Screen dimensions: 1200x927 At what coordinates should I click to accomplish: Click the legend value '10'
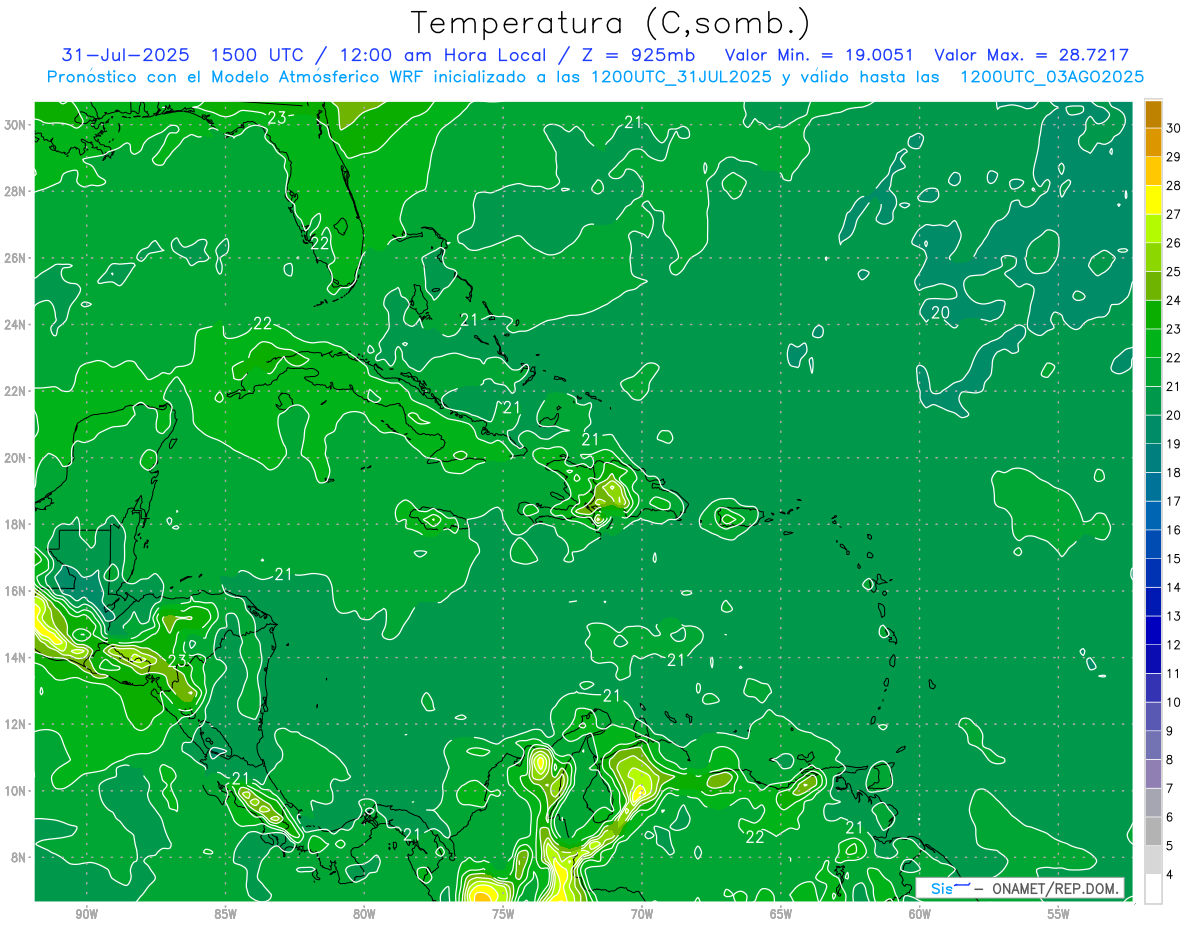[1174, 702]
